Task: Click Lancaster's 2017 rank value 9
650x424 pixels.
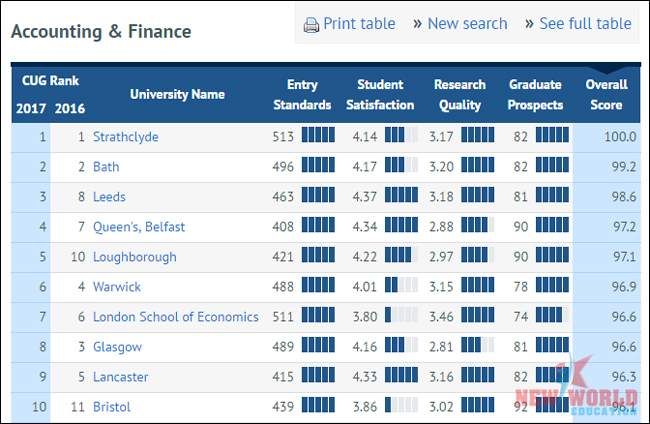Action: pyautogui.click(x=42, y=377)
